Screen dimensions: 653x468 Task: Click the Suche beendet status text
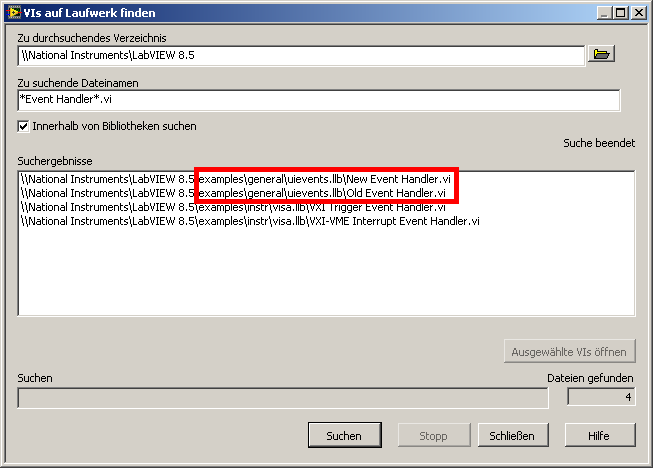[x=599, y=143]
